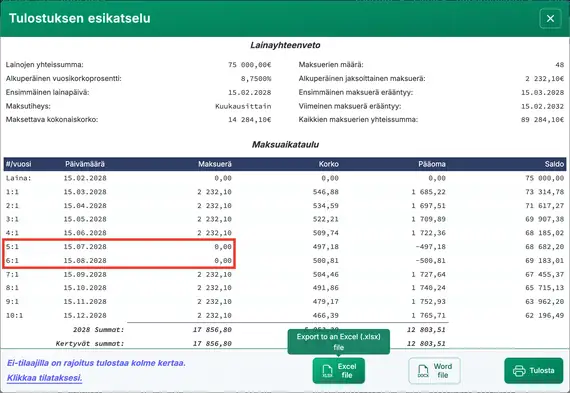Export schedule with Word file button
The height and width of the screenshot is (393, 570).
(x=434, y=370)
